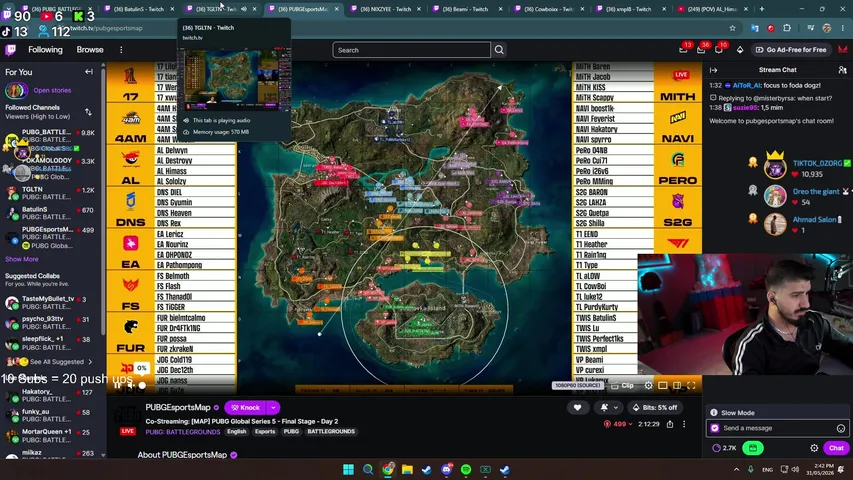
Task: Collapse the Stream Chat panel
Action: click(714, 70)
